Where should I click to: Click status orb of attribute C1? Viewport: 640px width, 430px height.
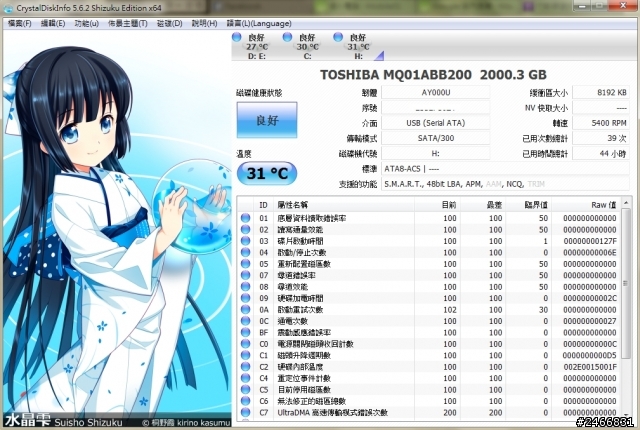click(x=245, y=355)
